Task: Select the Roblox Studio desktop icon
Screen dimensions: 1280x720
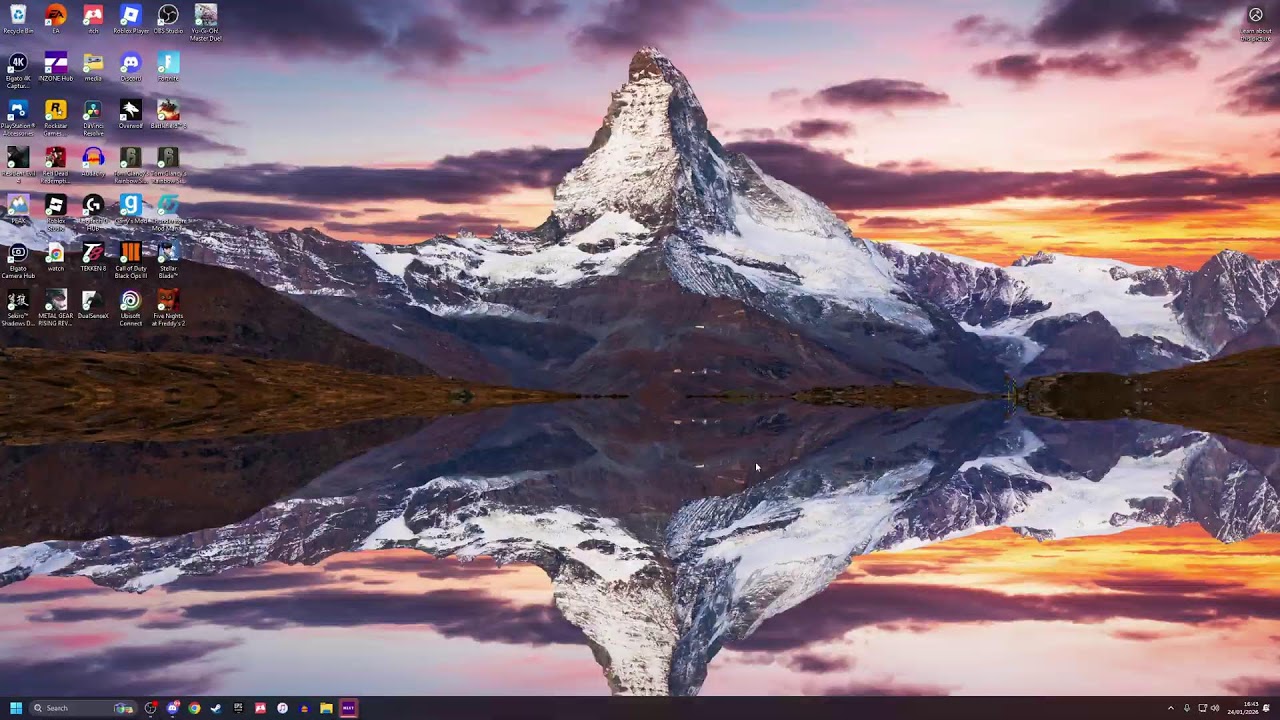Action: (56, 212)
